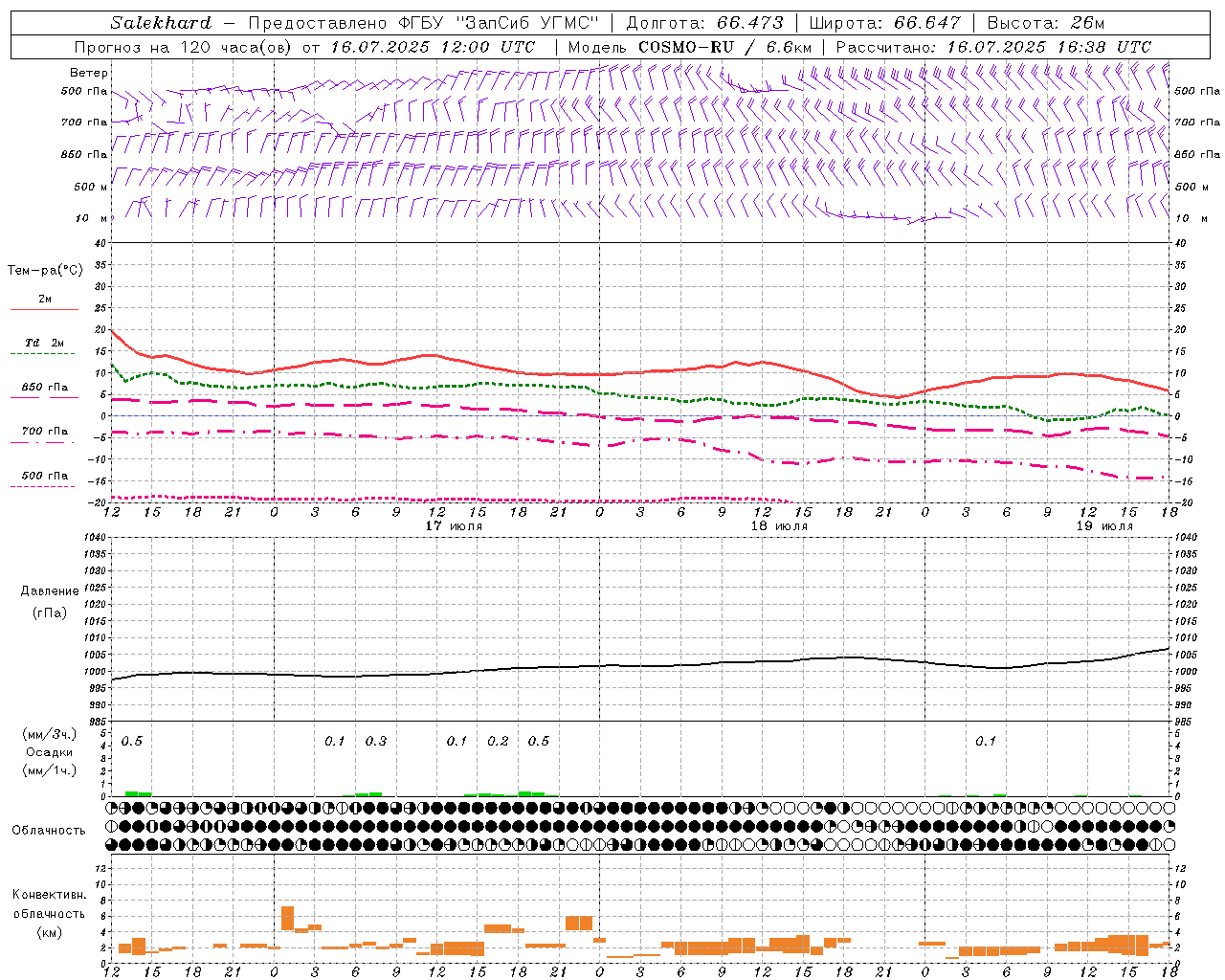Select the "Рассчитано: 16.07.2025 16:38 UTC" timestamp
The height and width of the screenshot is (980, 1225).
tap(993, 47)
